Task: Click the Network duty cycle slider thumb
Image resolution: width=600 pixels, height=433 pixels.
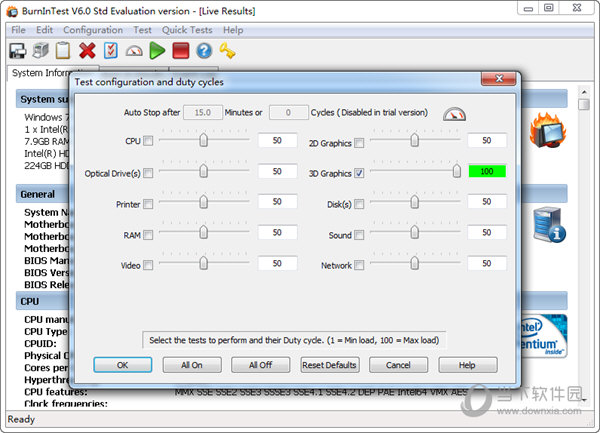Action: click(414, 263)
